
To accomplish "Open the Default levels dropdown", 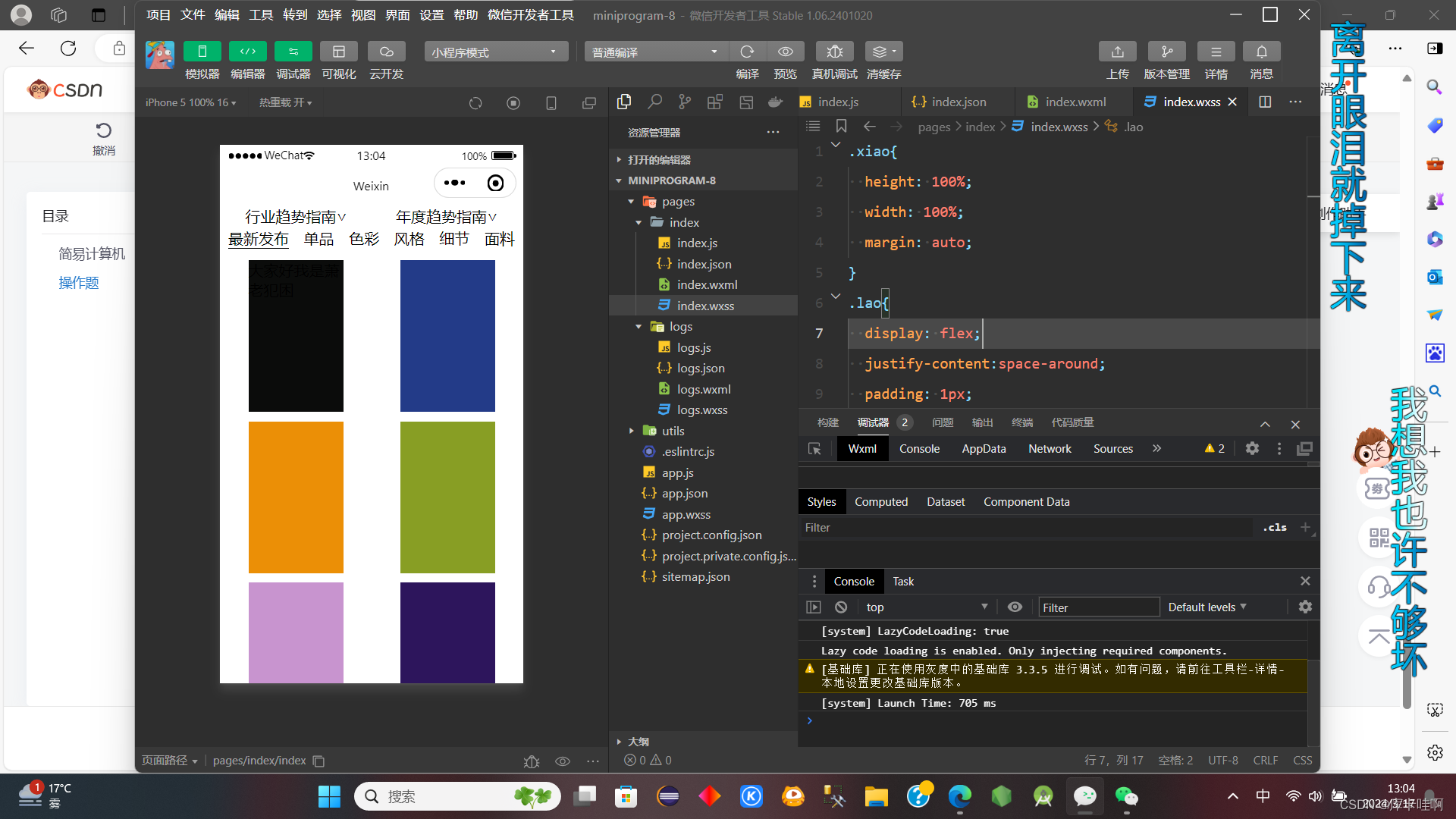I will pyautogui.click(x=1207, y=607).
